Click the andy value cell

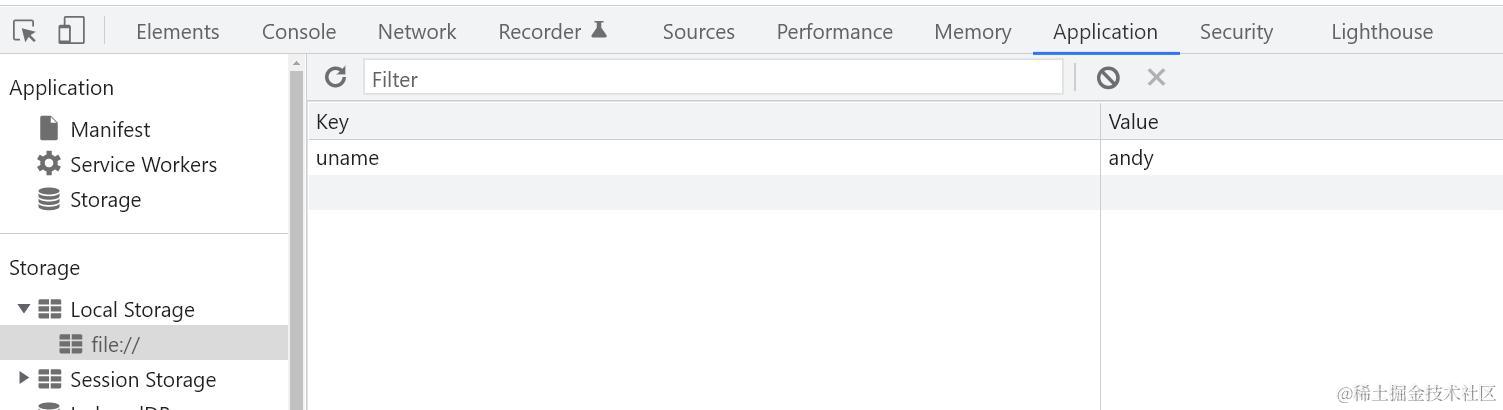[1131, 158]
